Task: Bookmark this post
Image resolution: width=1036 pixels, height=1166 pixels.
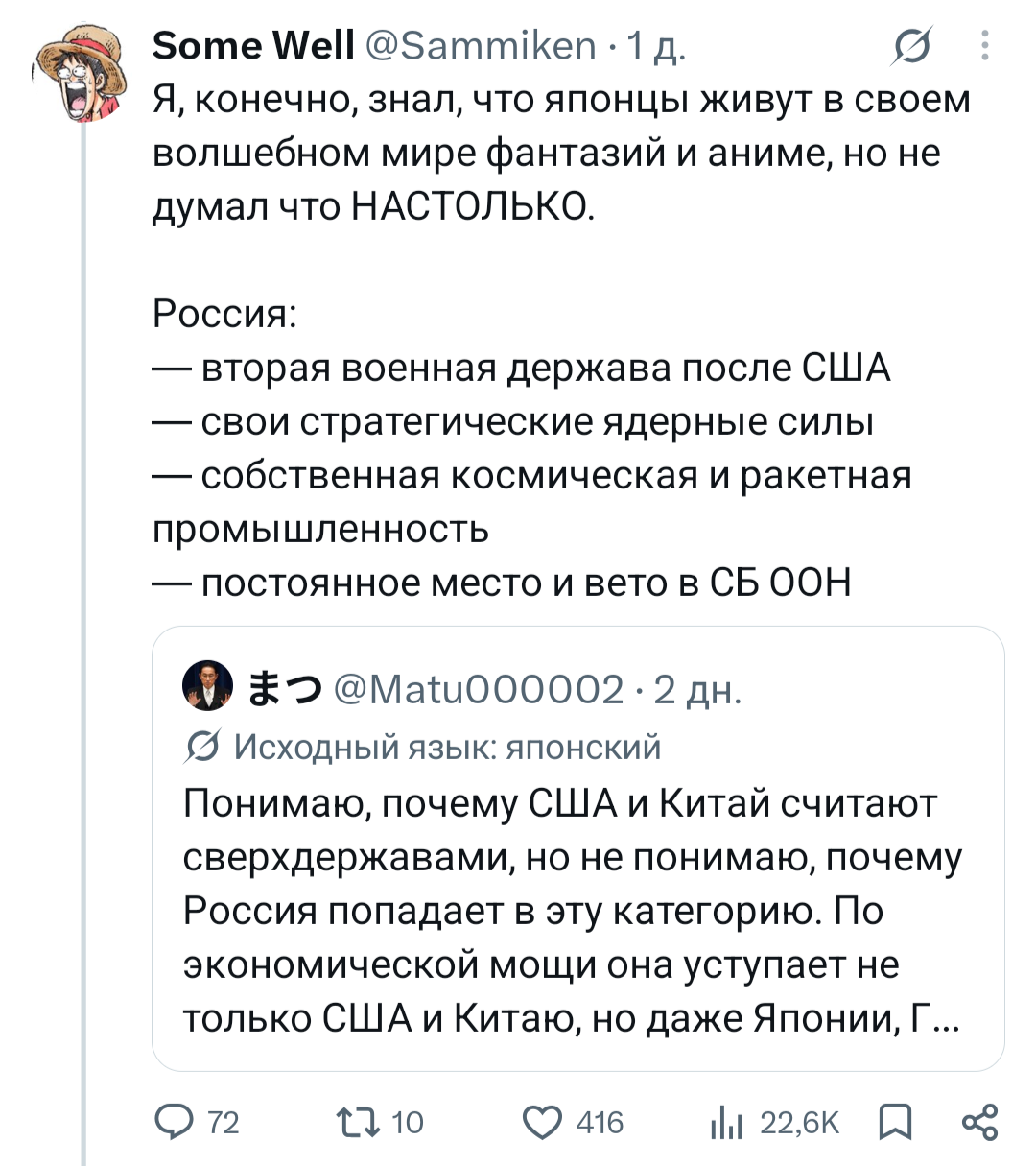Action: pos(895,1122)
